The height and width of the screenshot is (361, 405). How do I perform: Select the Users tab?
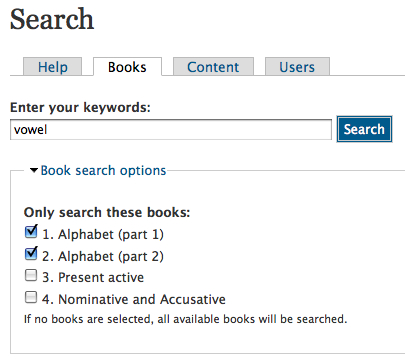297,67
